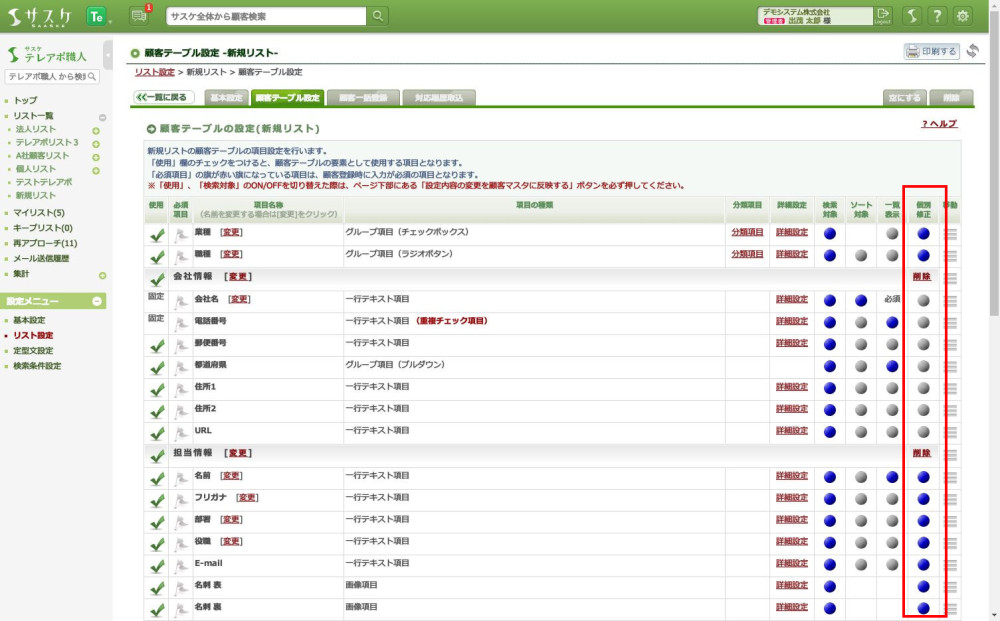
Task: Switch to the 基本設定 tab
Action: tap(226, 98)
